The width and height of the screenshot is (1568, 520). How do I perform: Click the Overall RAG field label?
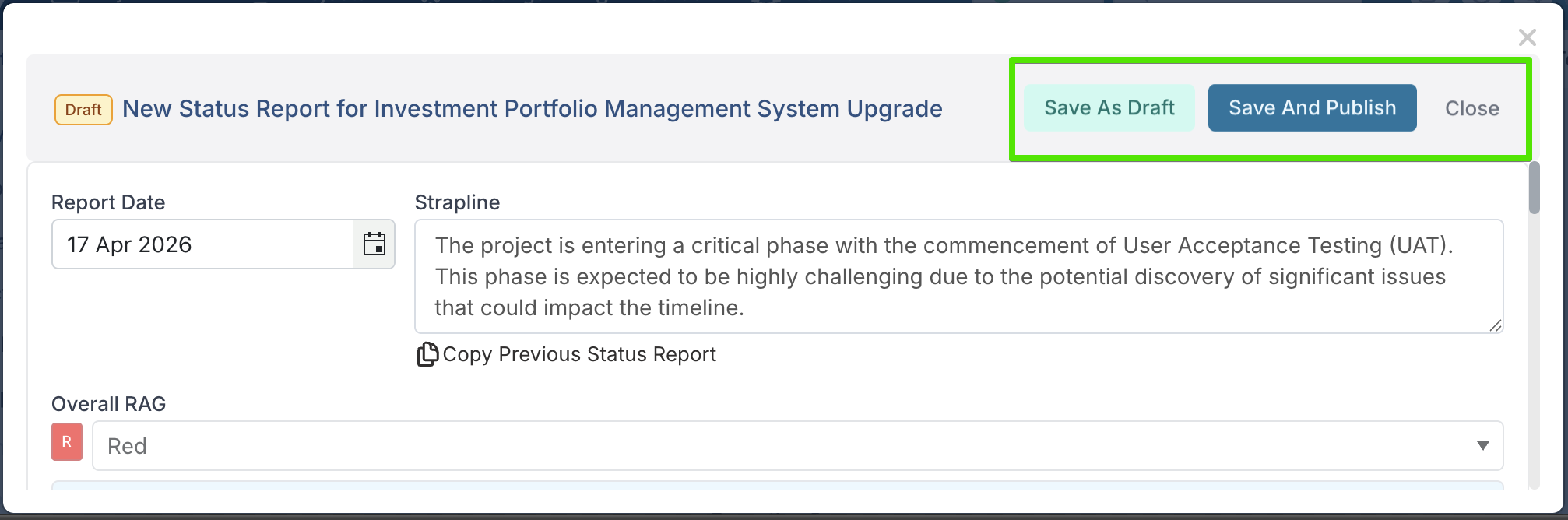108,404
